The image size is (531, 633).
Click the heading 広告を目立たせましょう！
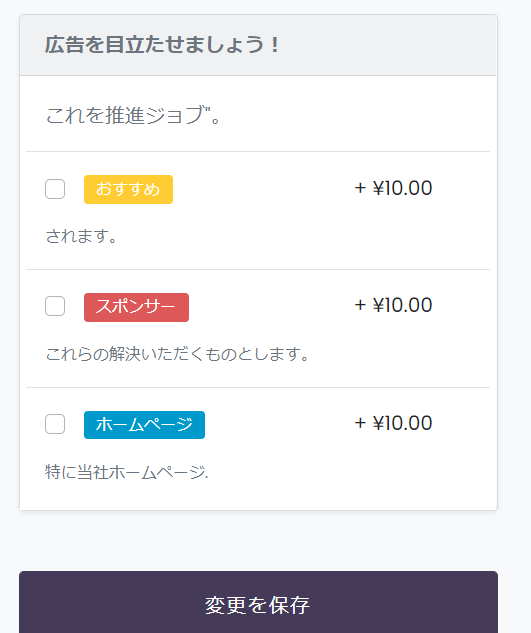click(162, 44)
